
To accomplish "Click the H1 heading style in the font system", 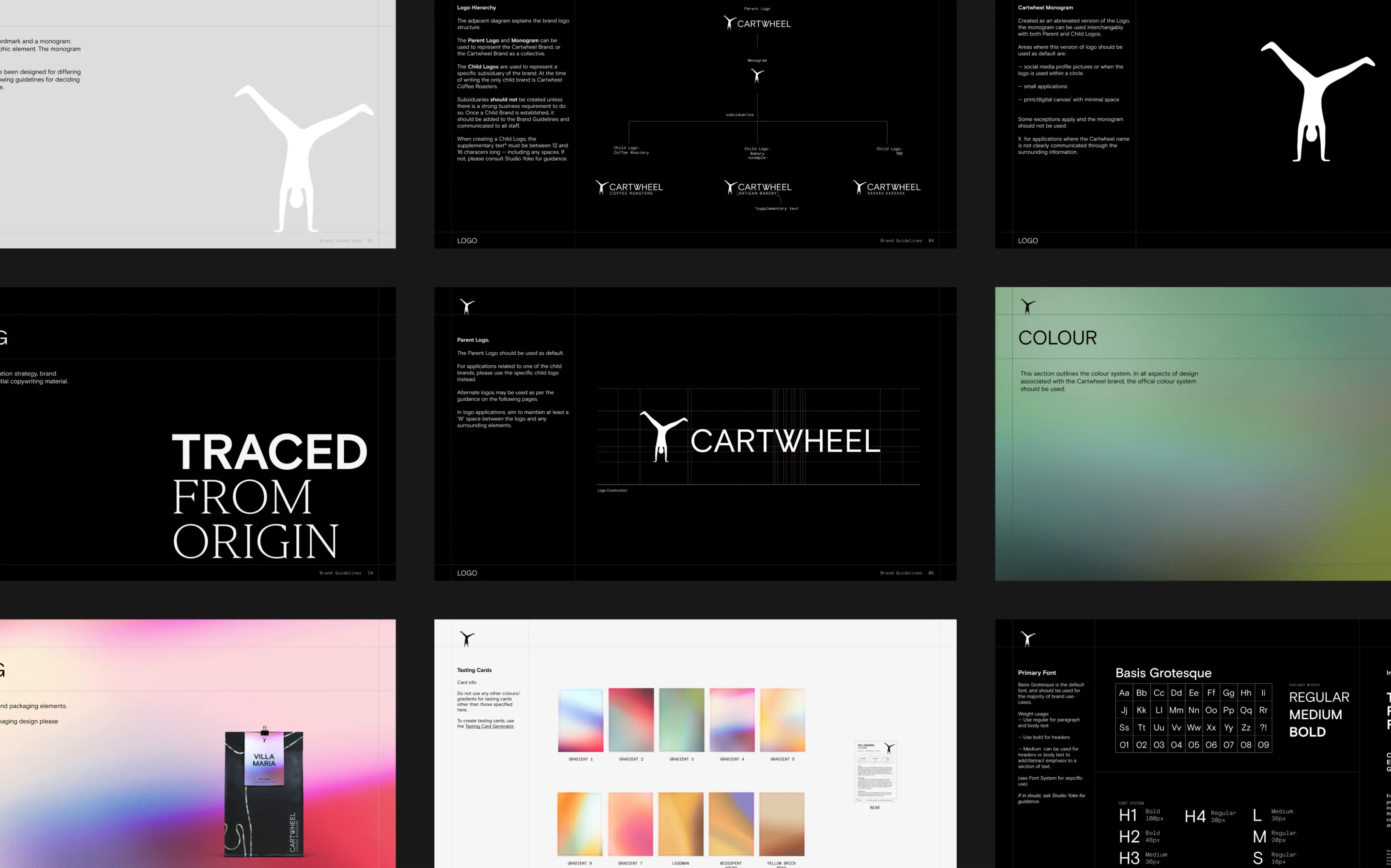I will pyautogui.click(x=1127, y=815).
